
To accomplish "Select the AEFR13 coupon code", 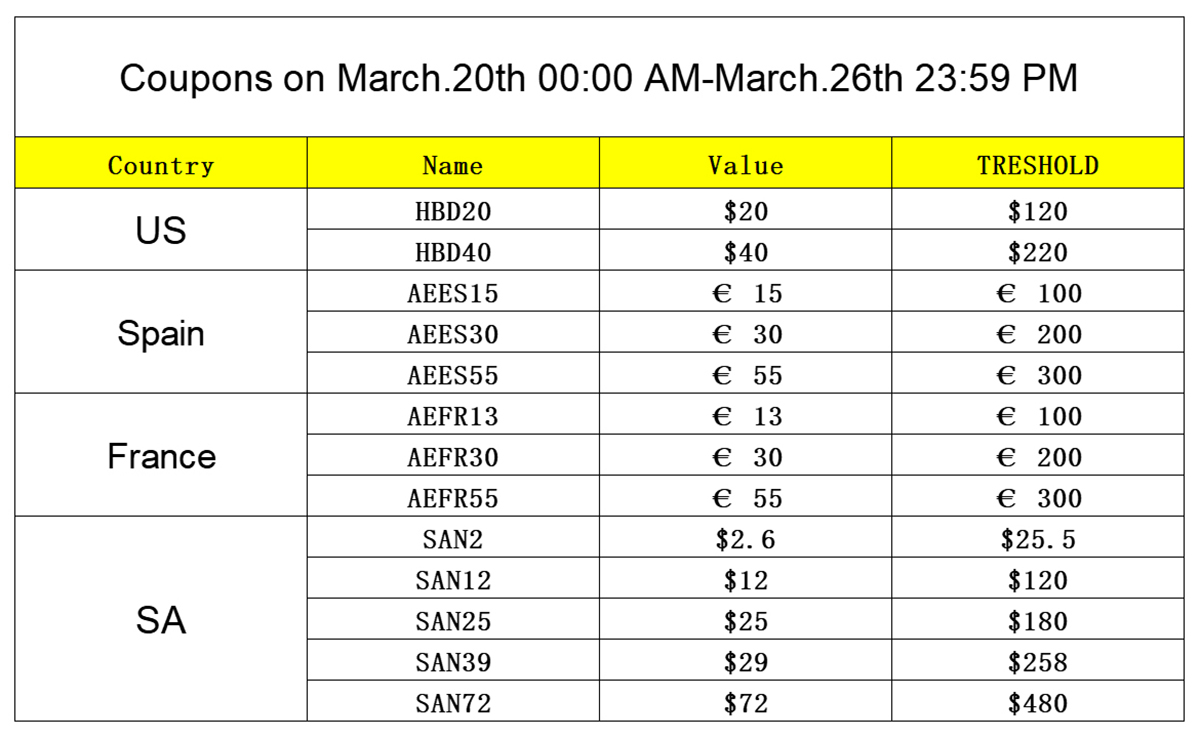I will click(x=453, y=416).
